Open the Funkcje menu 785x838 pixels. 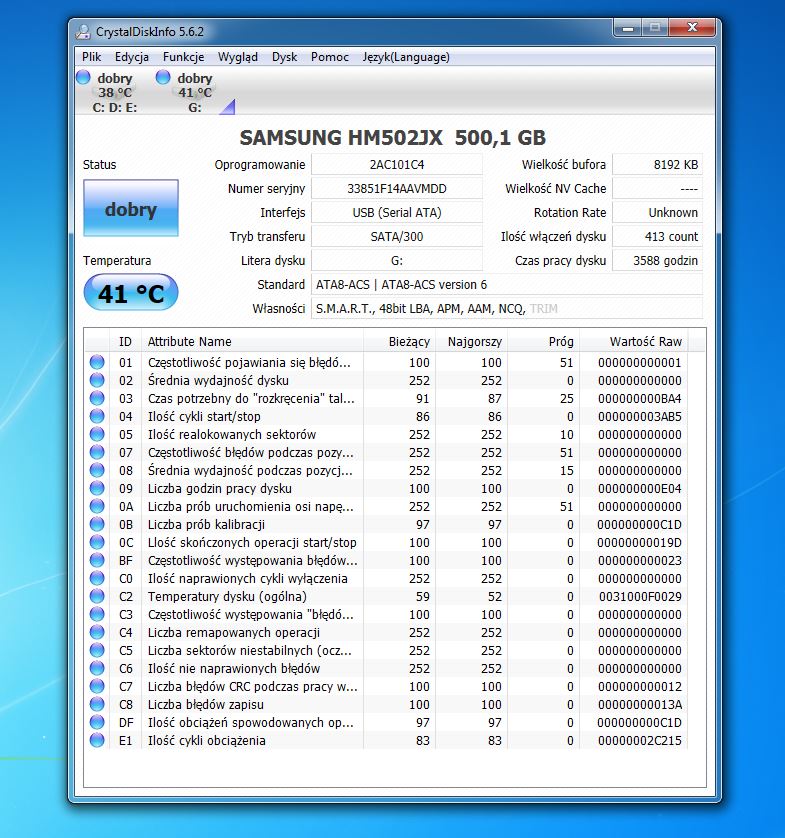183,57
